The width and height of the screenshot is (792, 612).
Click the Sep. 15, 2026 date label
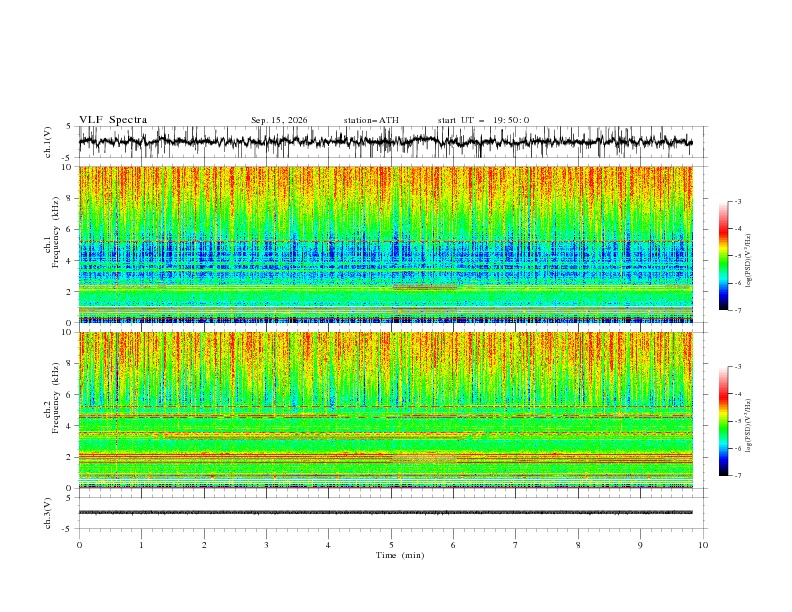pyautogui.click(x=279, y=120)
